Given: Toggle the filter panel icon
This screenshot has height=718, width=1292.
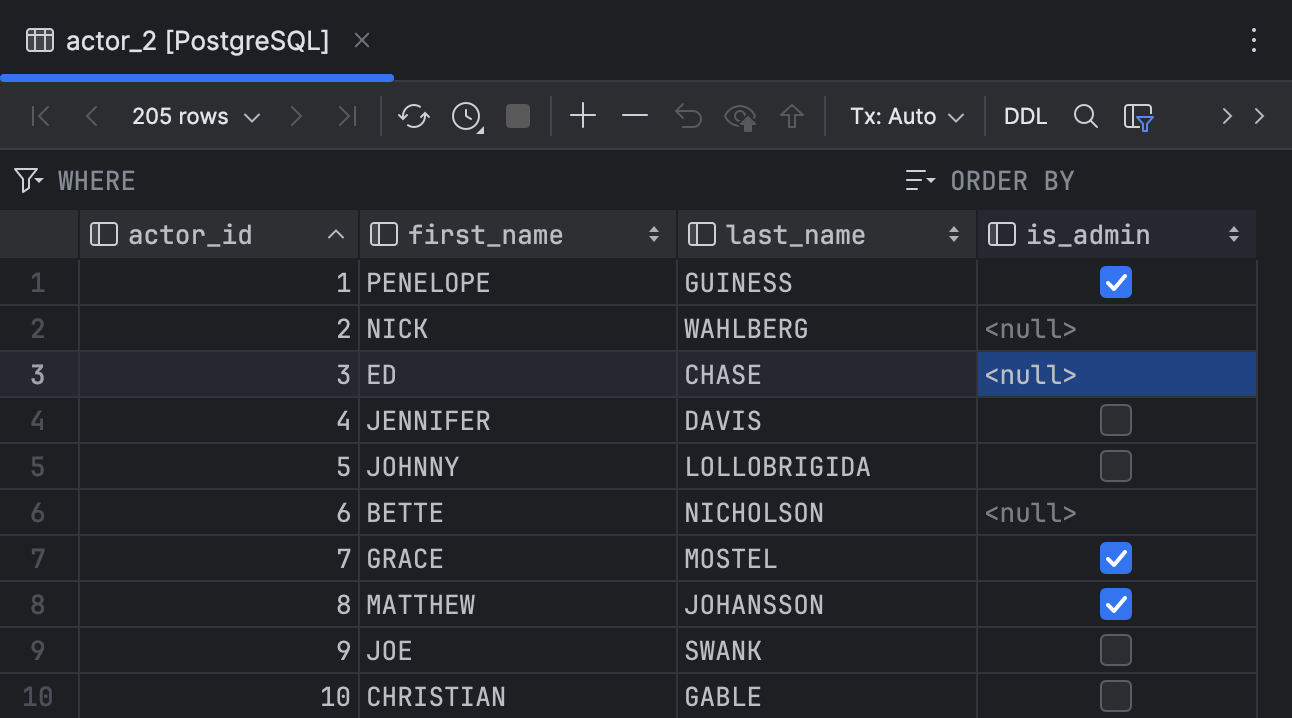Looking at the screenshot, I should [1139, 116].
